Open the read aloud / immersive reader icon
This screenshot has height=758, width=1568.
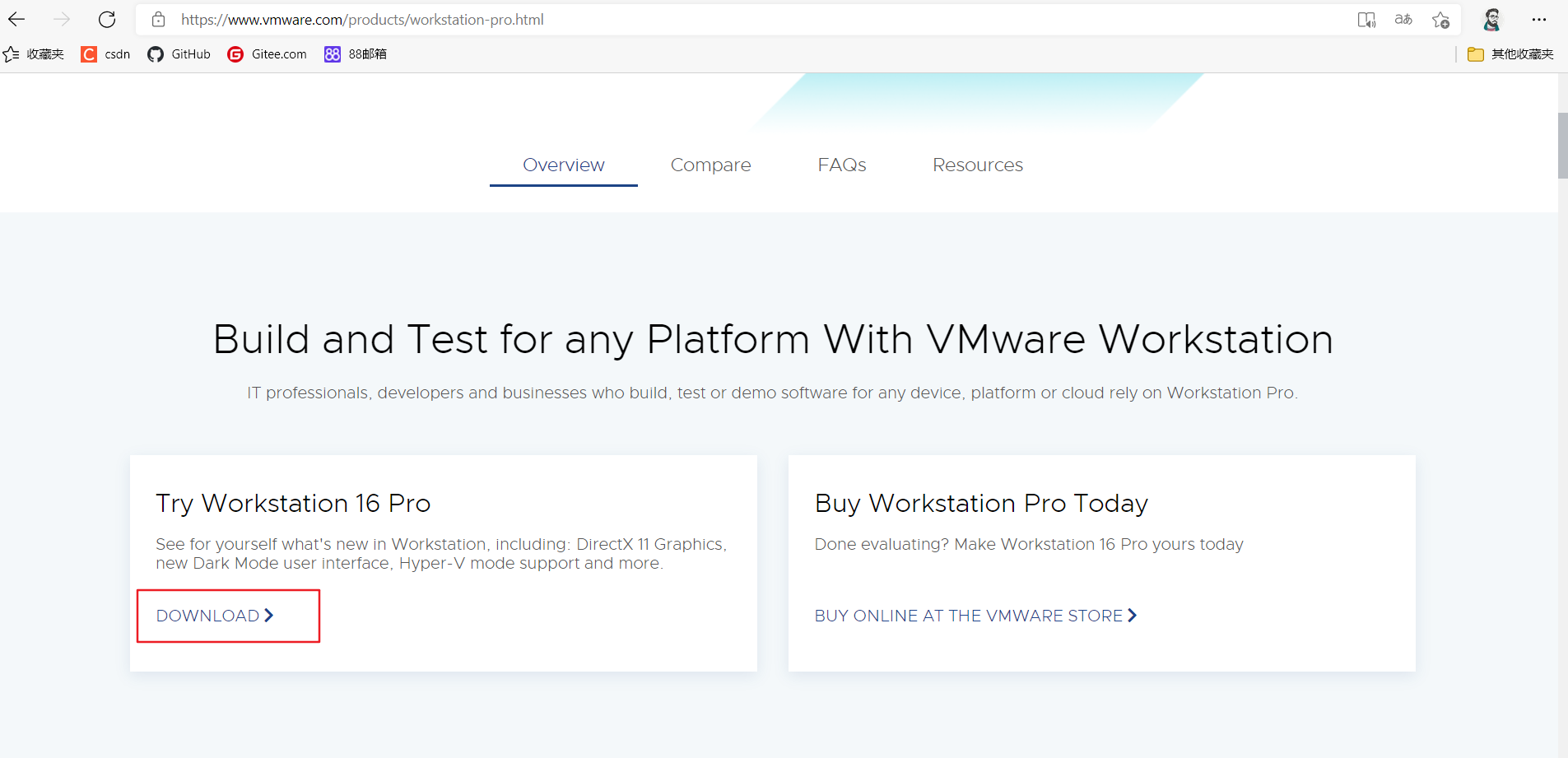tap(1366, 19)
